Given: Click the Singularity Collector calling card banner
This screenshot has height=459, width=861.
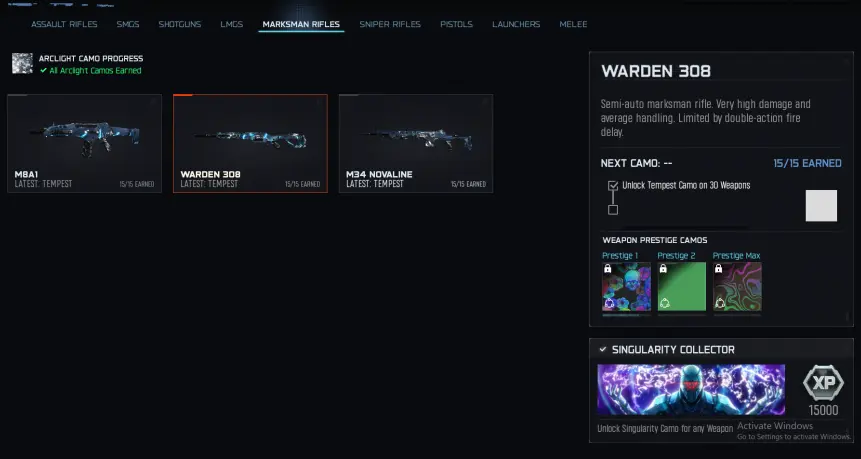Looking at the screenshot, I should 691,389.
